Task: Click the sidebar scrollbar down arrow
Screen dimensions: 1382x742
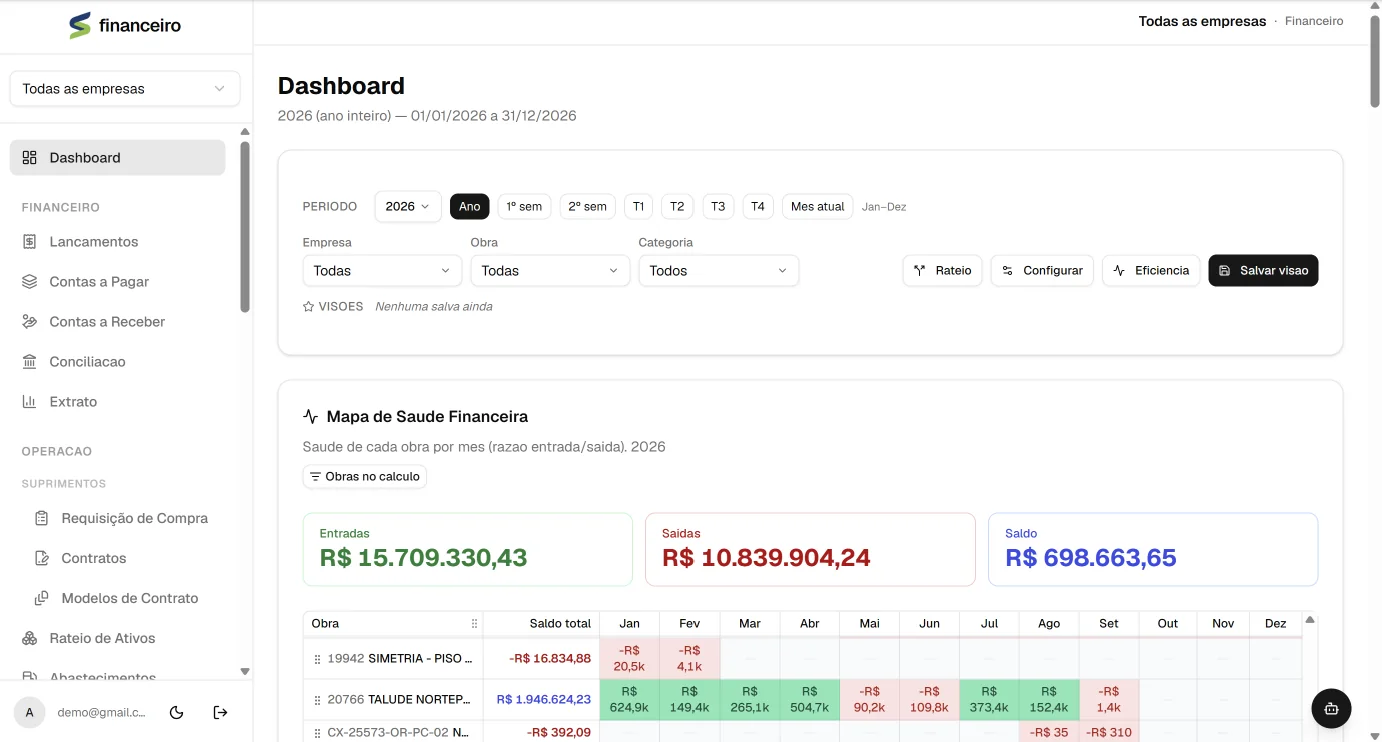Action: point(245,672)
